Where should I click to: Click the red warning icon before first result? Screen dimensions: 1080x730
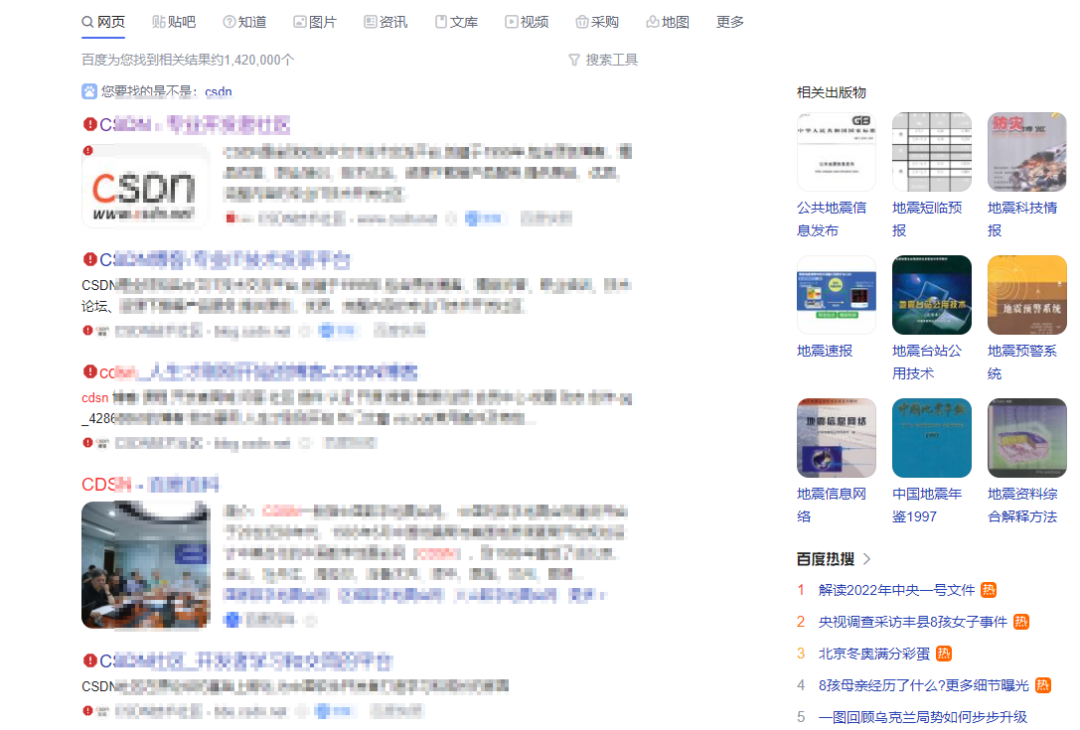coord(90,124)
